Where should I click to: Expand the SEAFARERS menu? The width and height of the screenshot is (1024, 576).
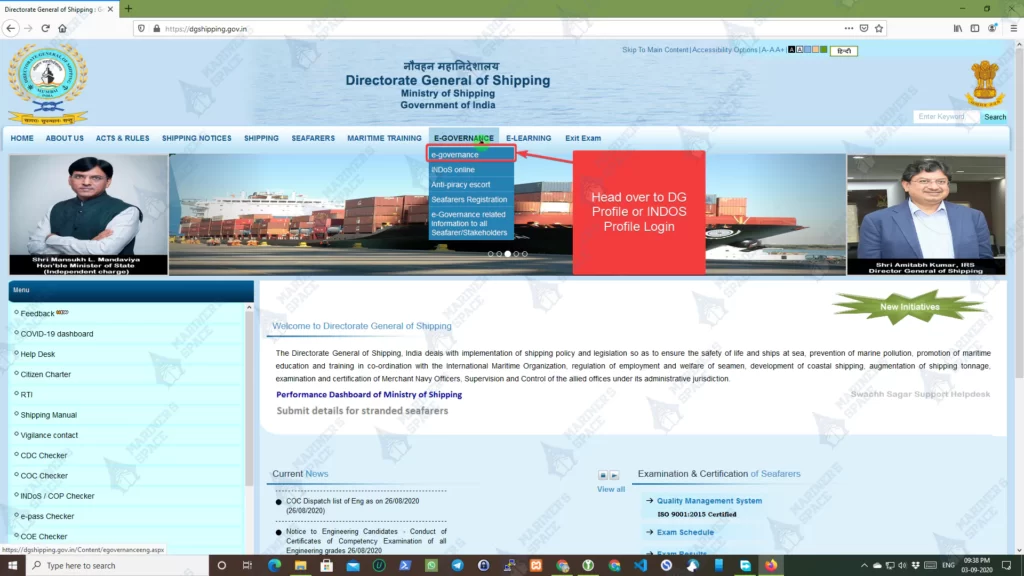tap(313, 138)
